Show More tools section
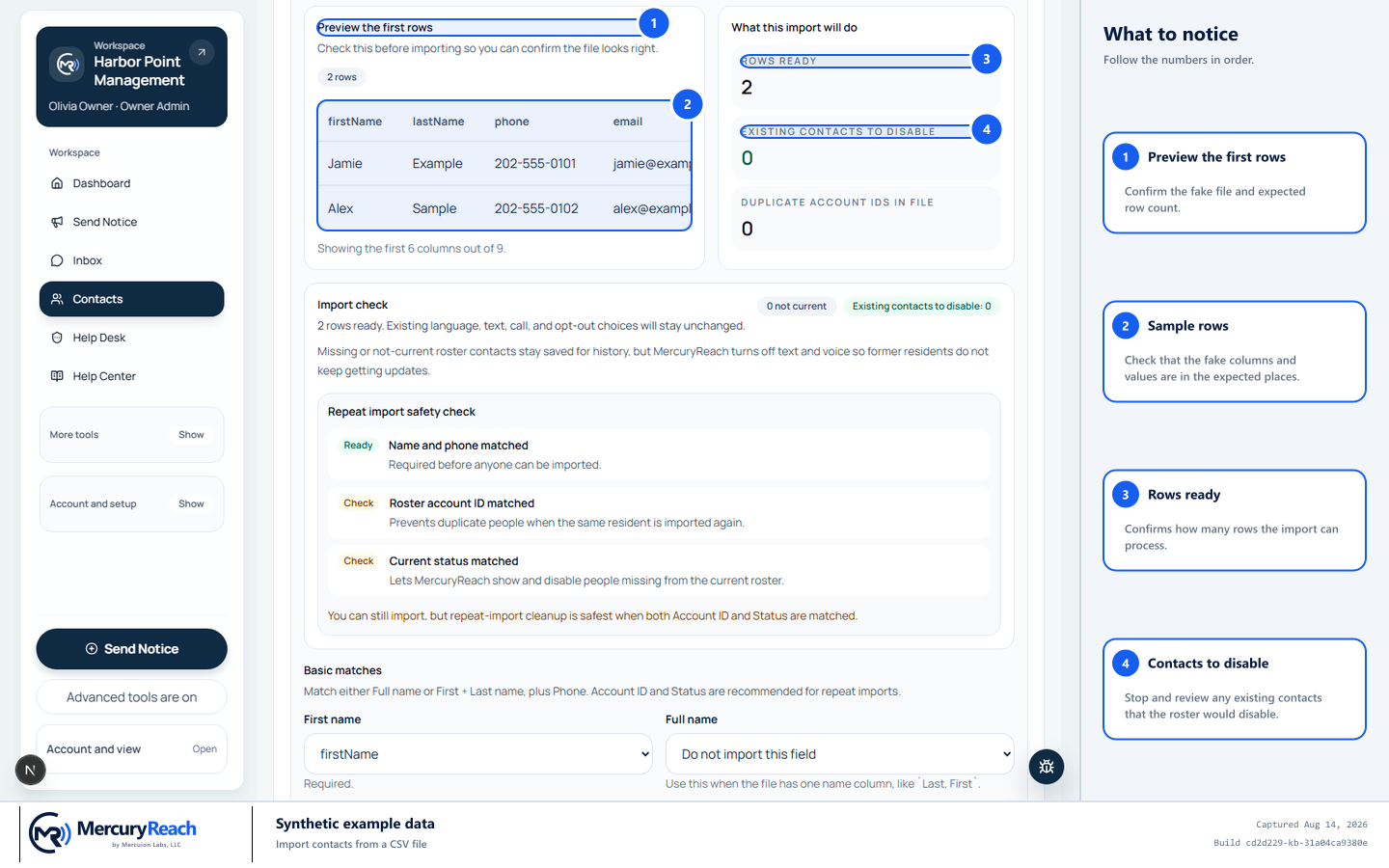Viewport: 1389px width, 868px height. click(x=191, y=435)
